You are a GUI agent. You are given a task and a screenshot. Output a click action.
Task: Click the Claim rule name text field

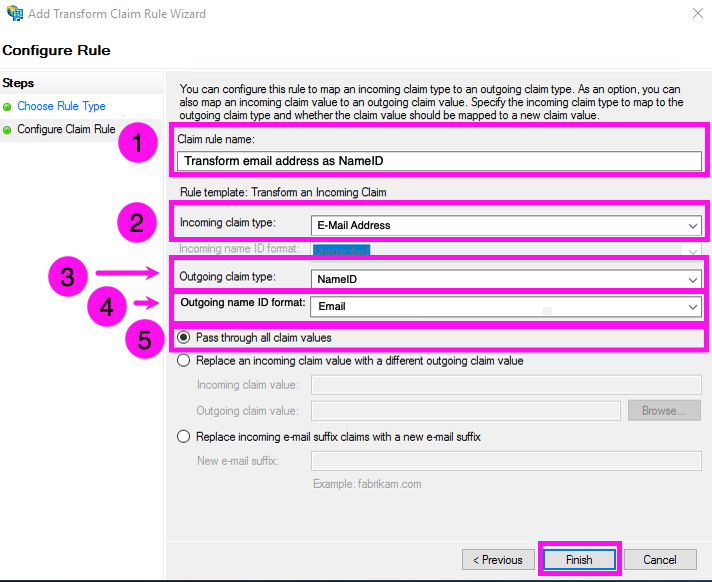(439, 161)
